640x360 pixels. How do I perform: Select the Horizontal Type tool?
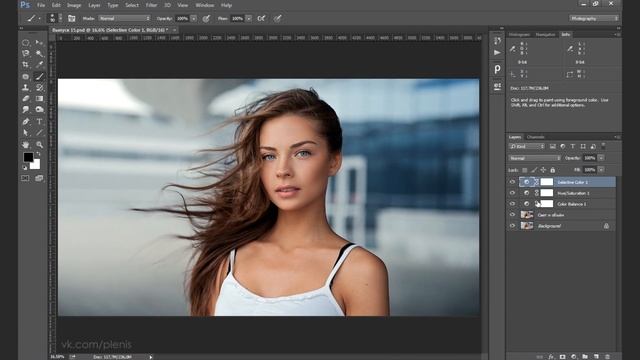coord(39,121)
